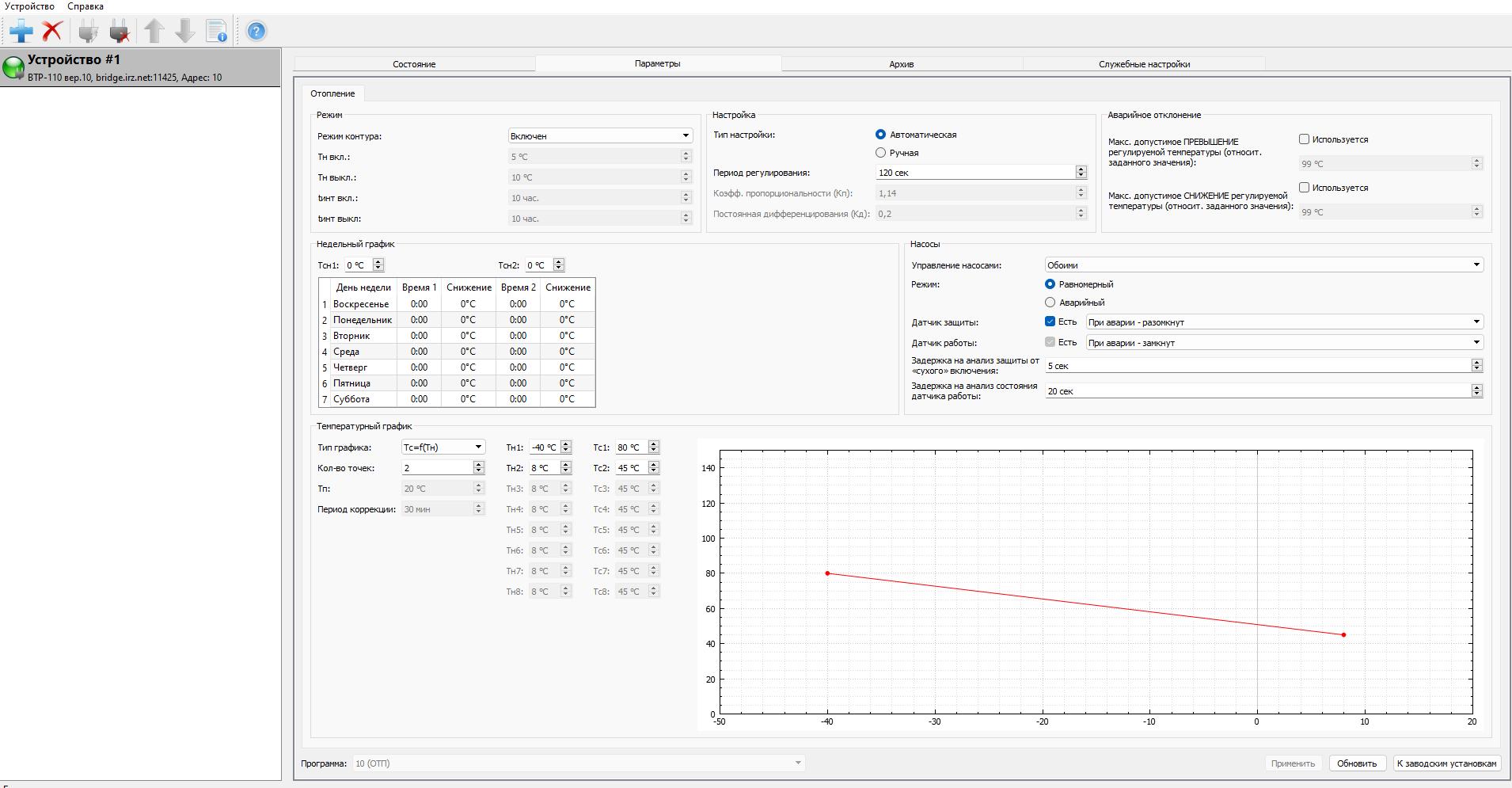
Task: Click the Обновить button
Action: (x=1357, y=763)
